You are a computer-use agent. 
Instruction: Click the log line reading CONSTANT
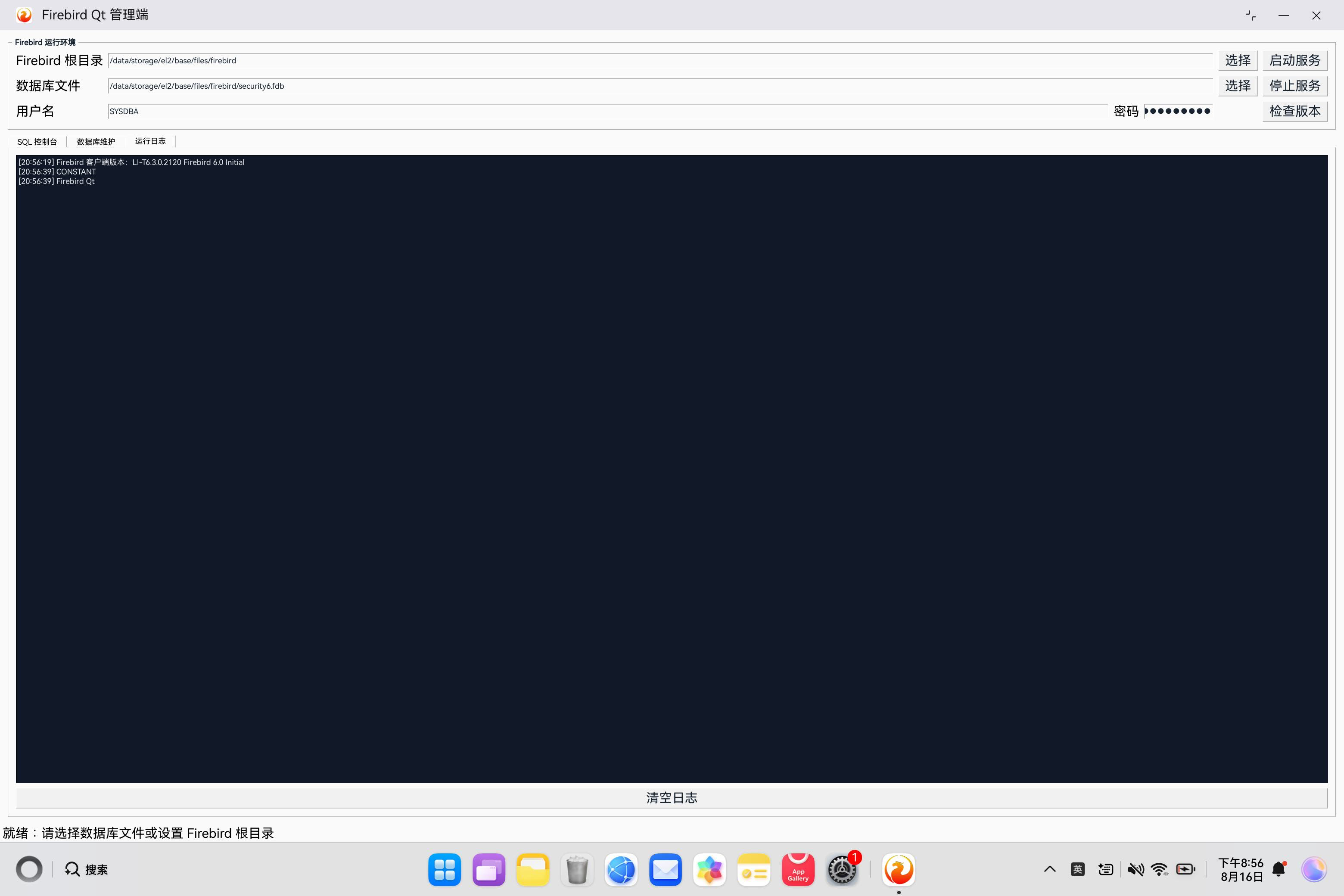click(57, 171)
